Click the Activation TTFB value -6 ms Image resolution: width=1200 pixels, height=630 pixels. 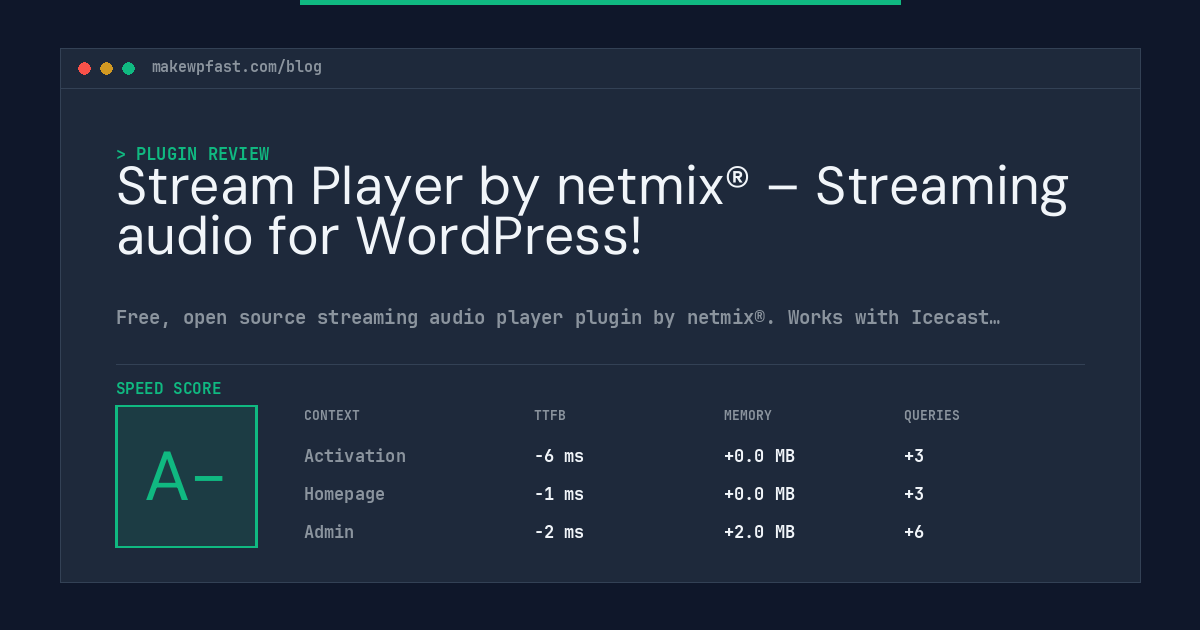pyautogui.click(x=559, y=456)
